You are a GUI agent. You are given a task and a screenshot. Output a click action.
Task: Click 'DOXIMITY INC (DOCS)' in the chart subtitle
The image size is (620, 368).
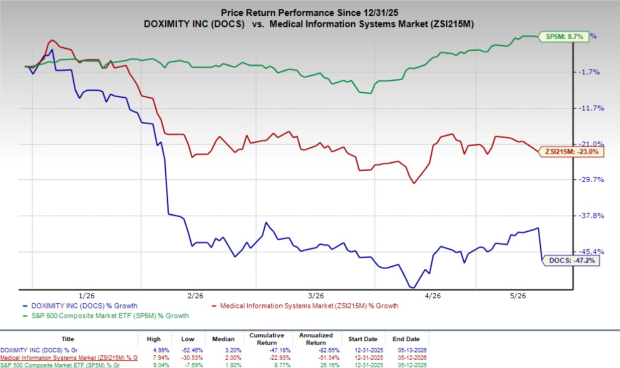(194, 24)
